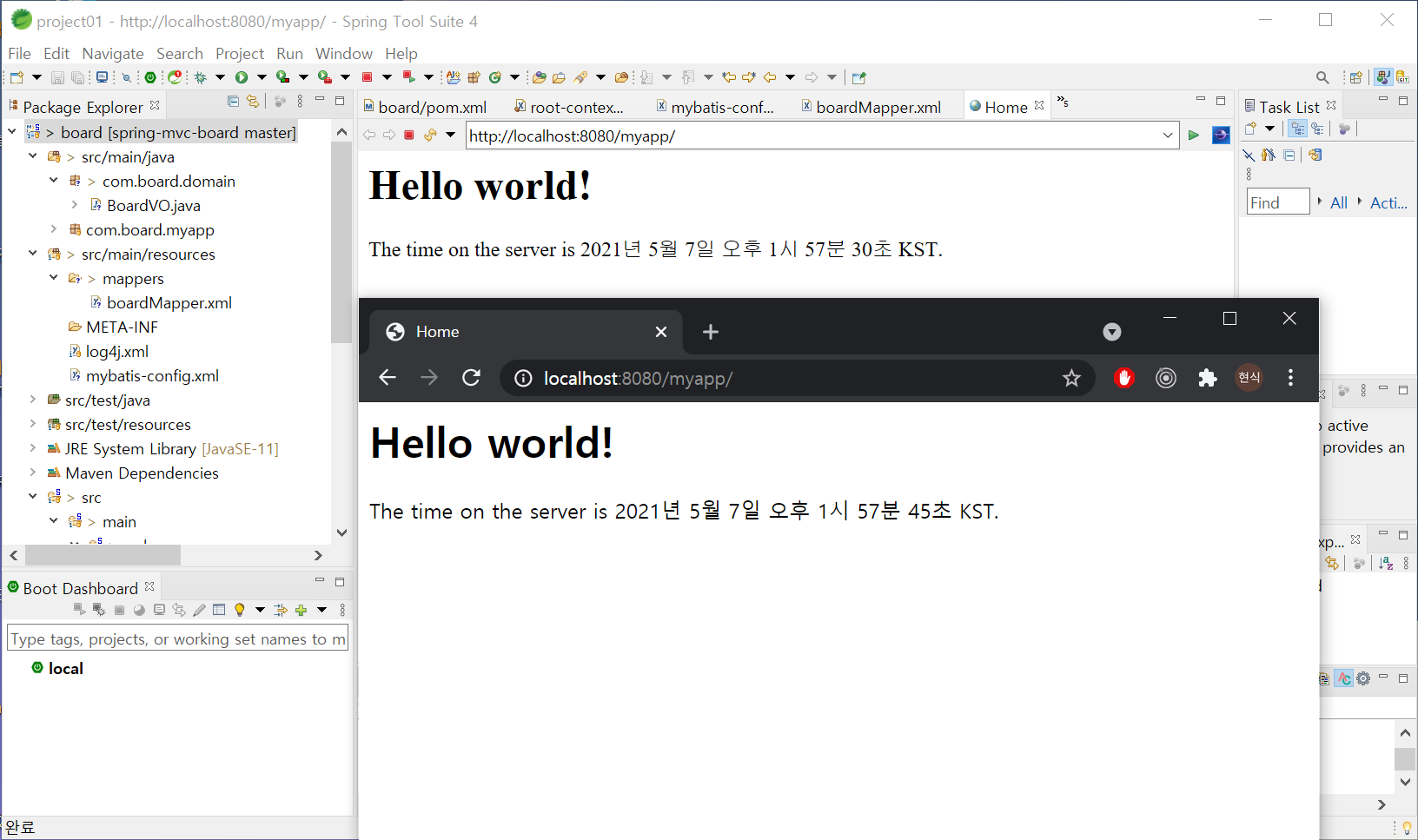This screenshot has width=1418, height=840.
Task: Collapse src/main/java folder
Action: [33, 156]
